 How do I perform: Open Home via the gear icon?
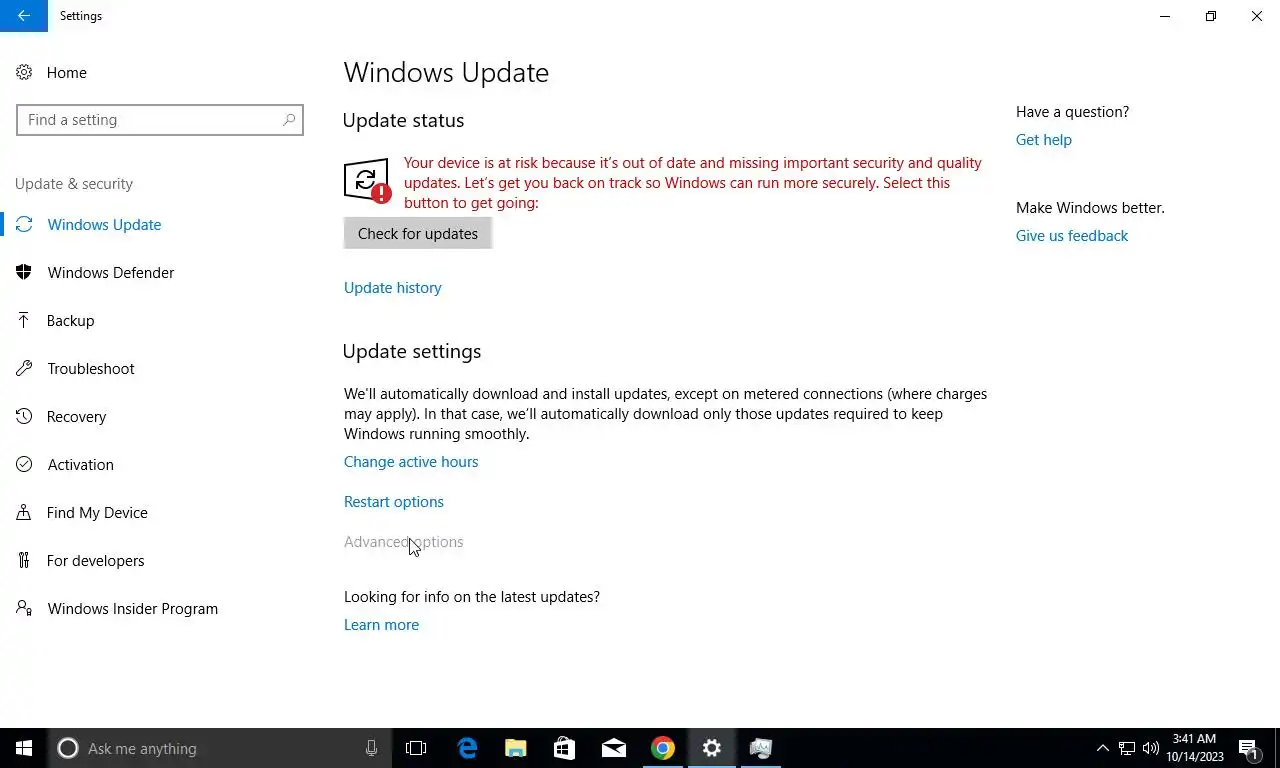click(x=24, y=73)
